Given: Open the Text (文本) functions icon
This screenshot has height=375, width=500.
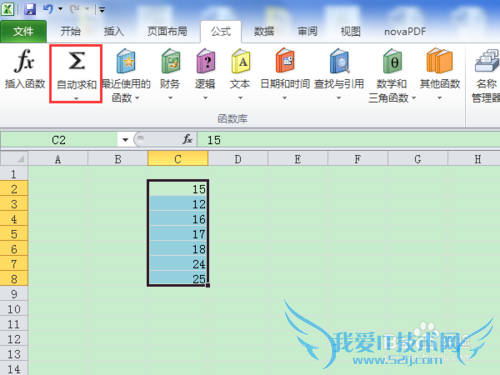Looking at the screenshot, I should (x=240, y=61).
